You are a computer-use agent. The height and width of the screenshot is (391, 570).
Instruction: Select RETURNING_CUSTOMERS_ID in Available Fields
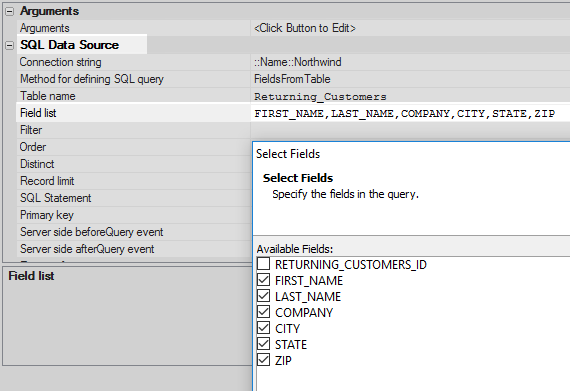(x=351, y=265)
